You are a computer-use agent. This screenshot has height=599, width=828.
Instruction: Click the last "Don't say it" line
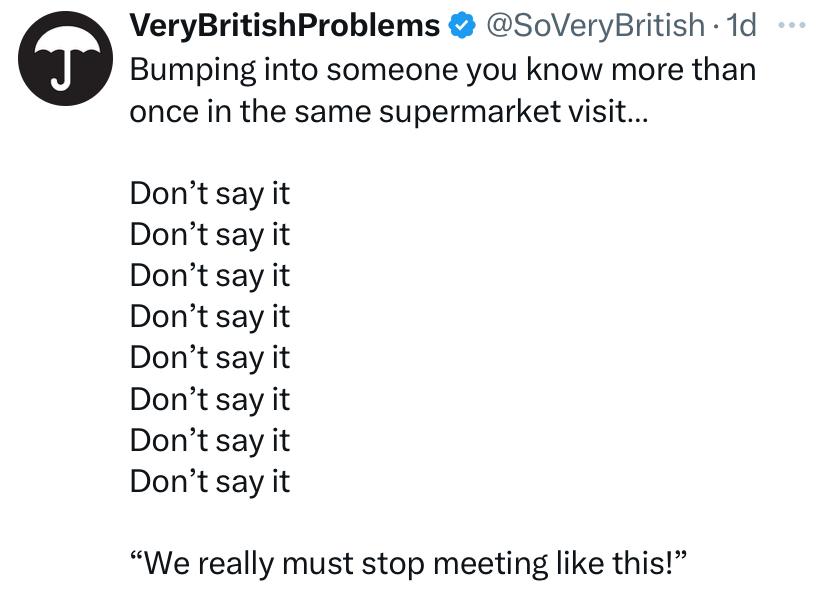210,481
